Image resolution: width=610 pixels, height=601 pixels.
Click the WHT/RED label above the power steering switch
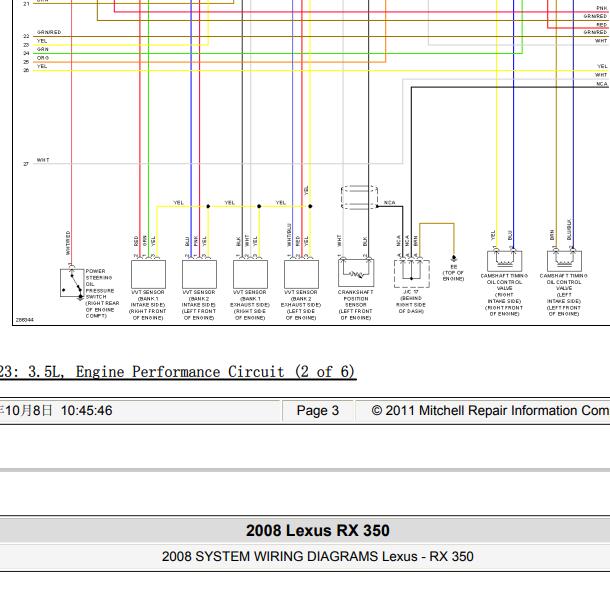(x=68, y=243)
